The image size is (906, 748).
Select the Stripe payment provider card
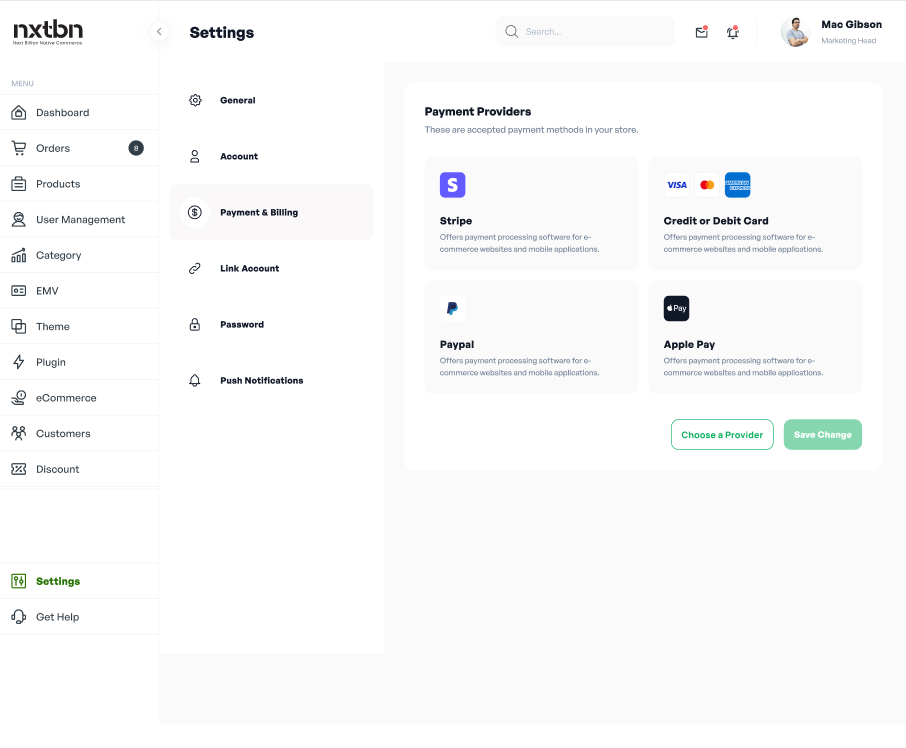pos(531,213)
